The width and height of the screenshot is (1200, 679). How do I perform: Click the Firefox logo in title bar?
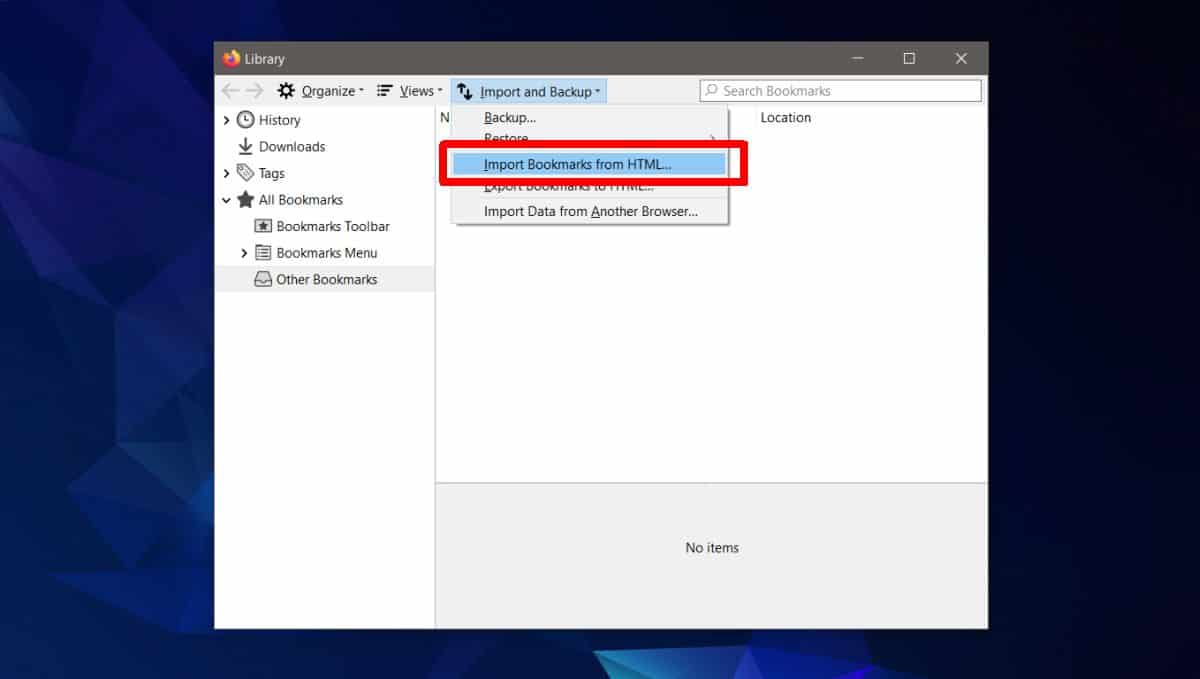point(232,58)
